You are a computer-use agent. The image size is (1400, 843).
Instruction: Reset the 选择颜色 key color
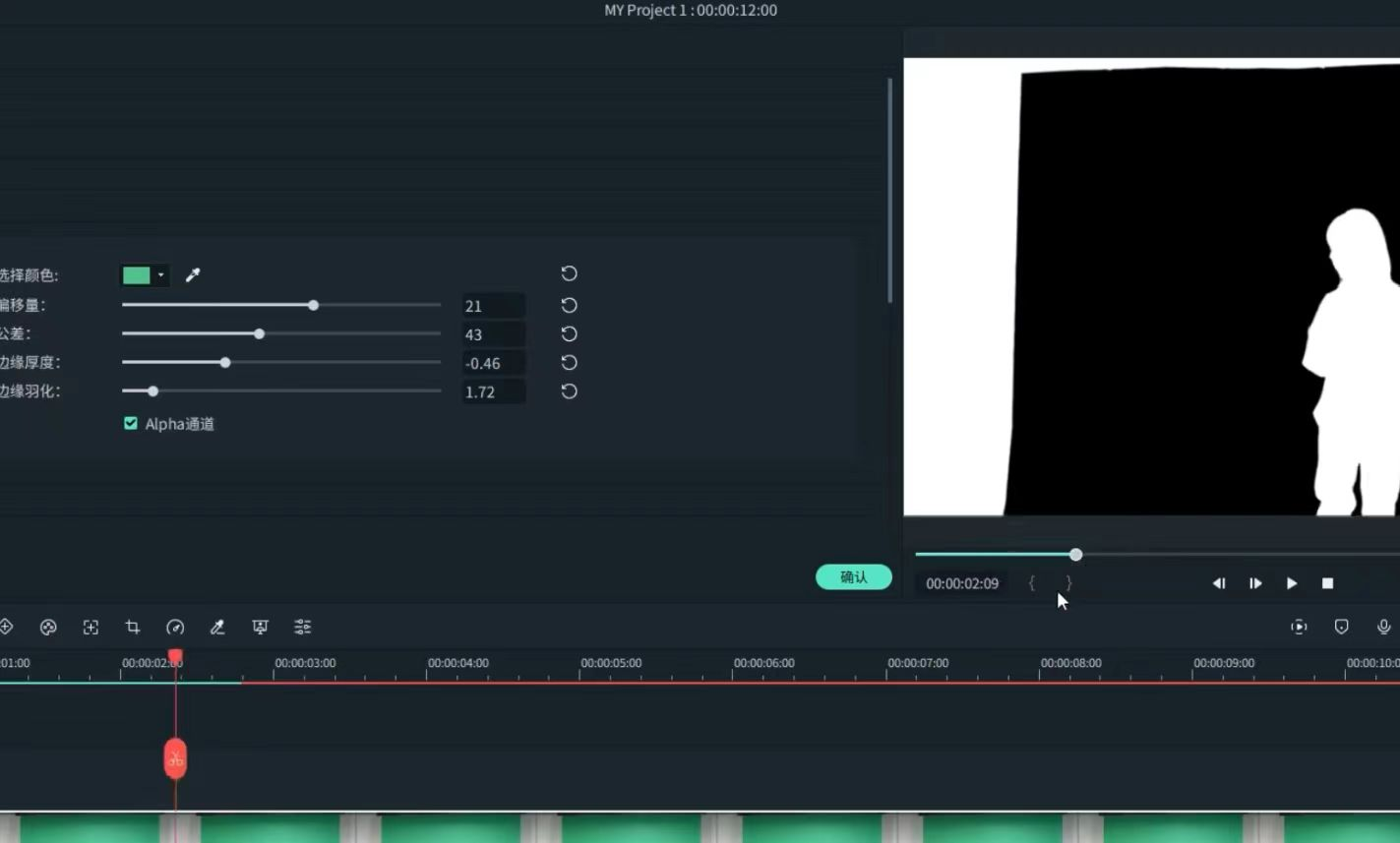pos(569,273)
